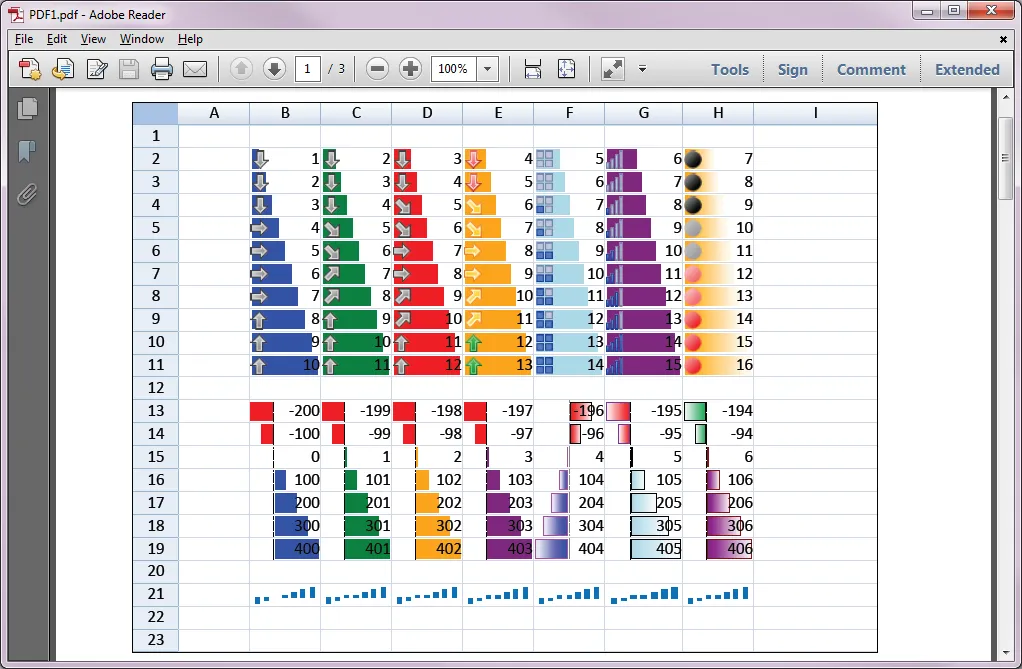Click the Create PDF online icon
This screenshot has height=669, width=1022.
point(31,69)
